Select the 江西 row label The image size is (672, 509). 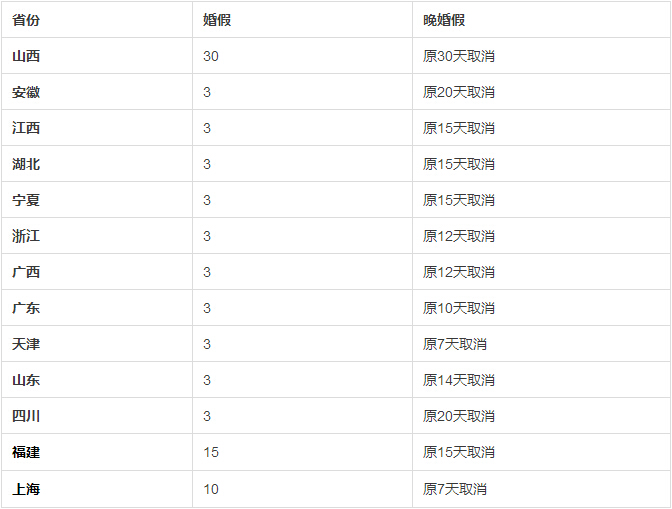[26, 128]
